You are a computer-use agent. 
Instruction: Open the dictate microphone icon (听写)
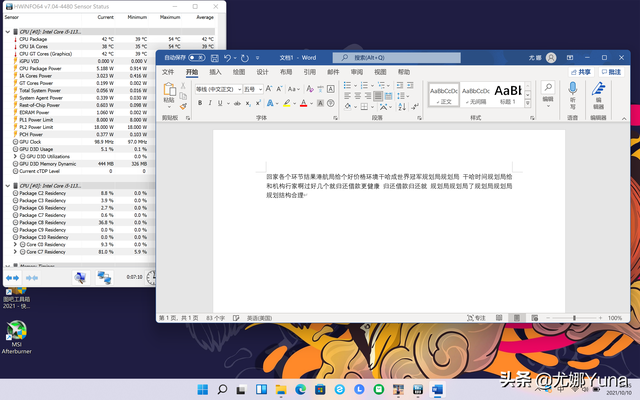[573, 94]
